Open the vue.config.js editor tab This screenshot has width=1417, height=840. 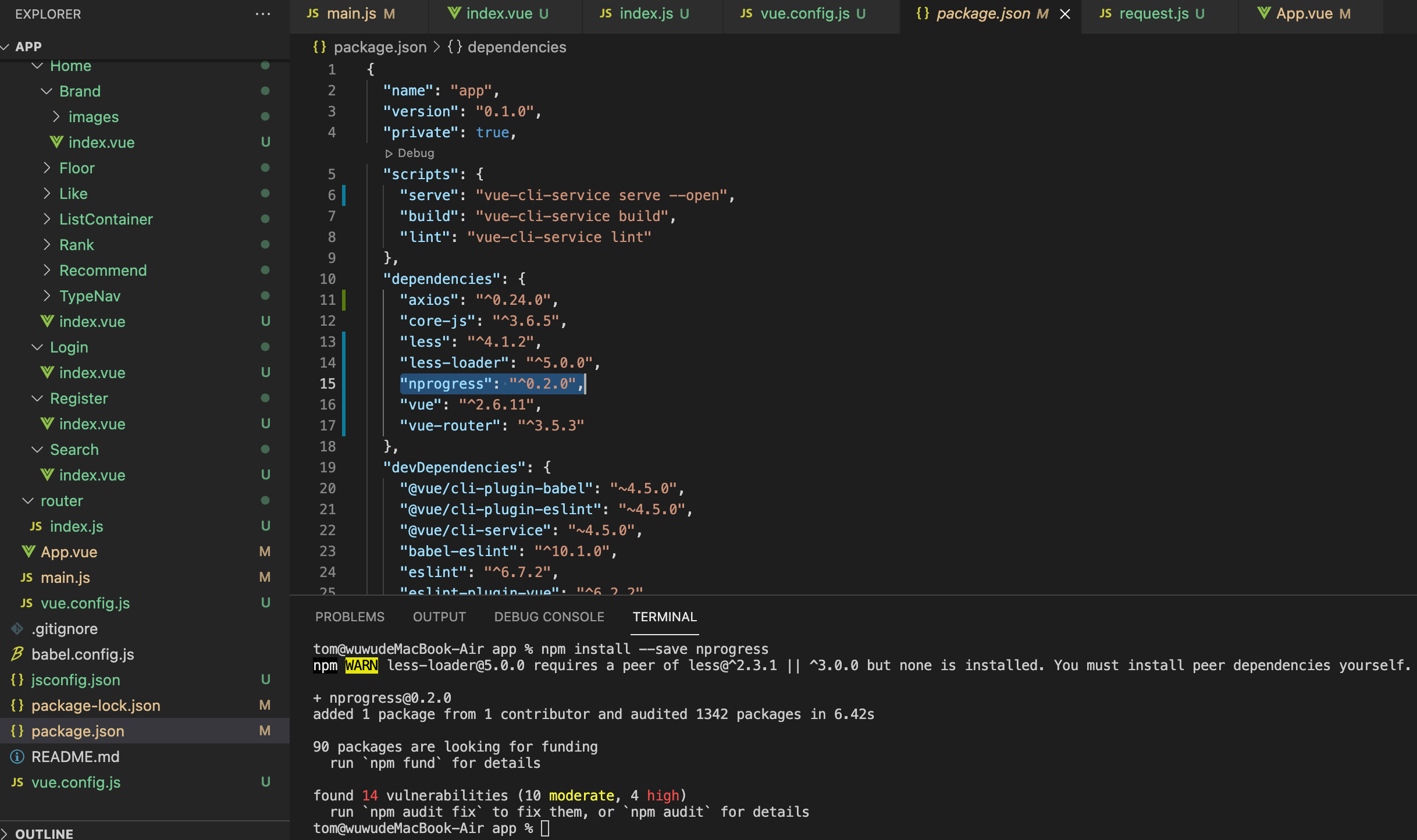pos(804,14)
